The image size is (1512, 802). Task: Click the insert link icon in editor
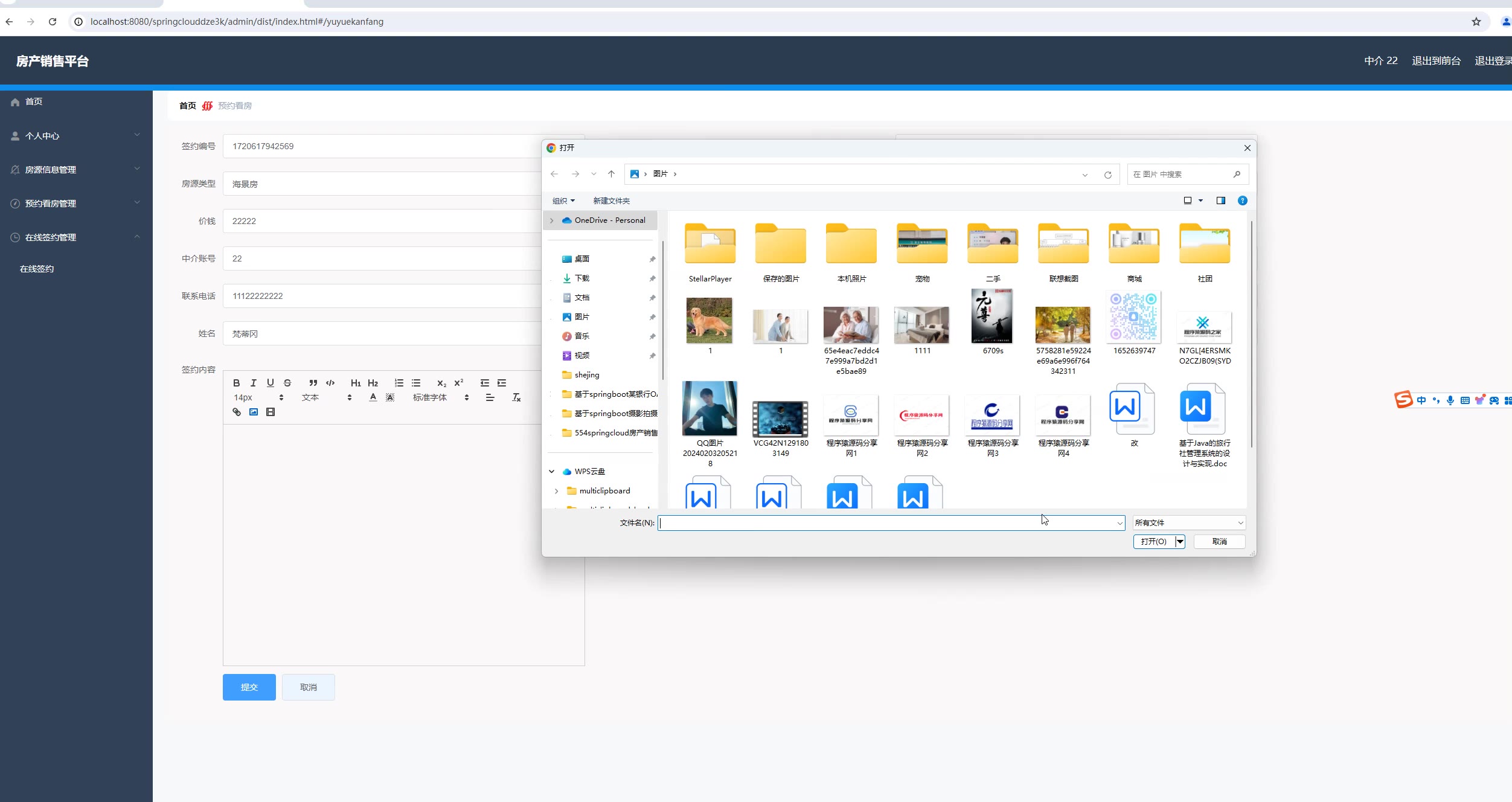coord(237,412)
